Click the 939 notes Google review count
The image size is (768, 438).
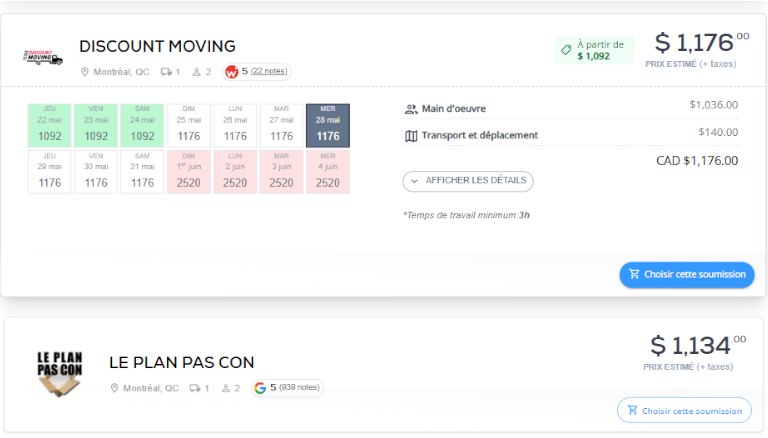click(299, 388)
